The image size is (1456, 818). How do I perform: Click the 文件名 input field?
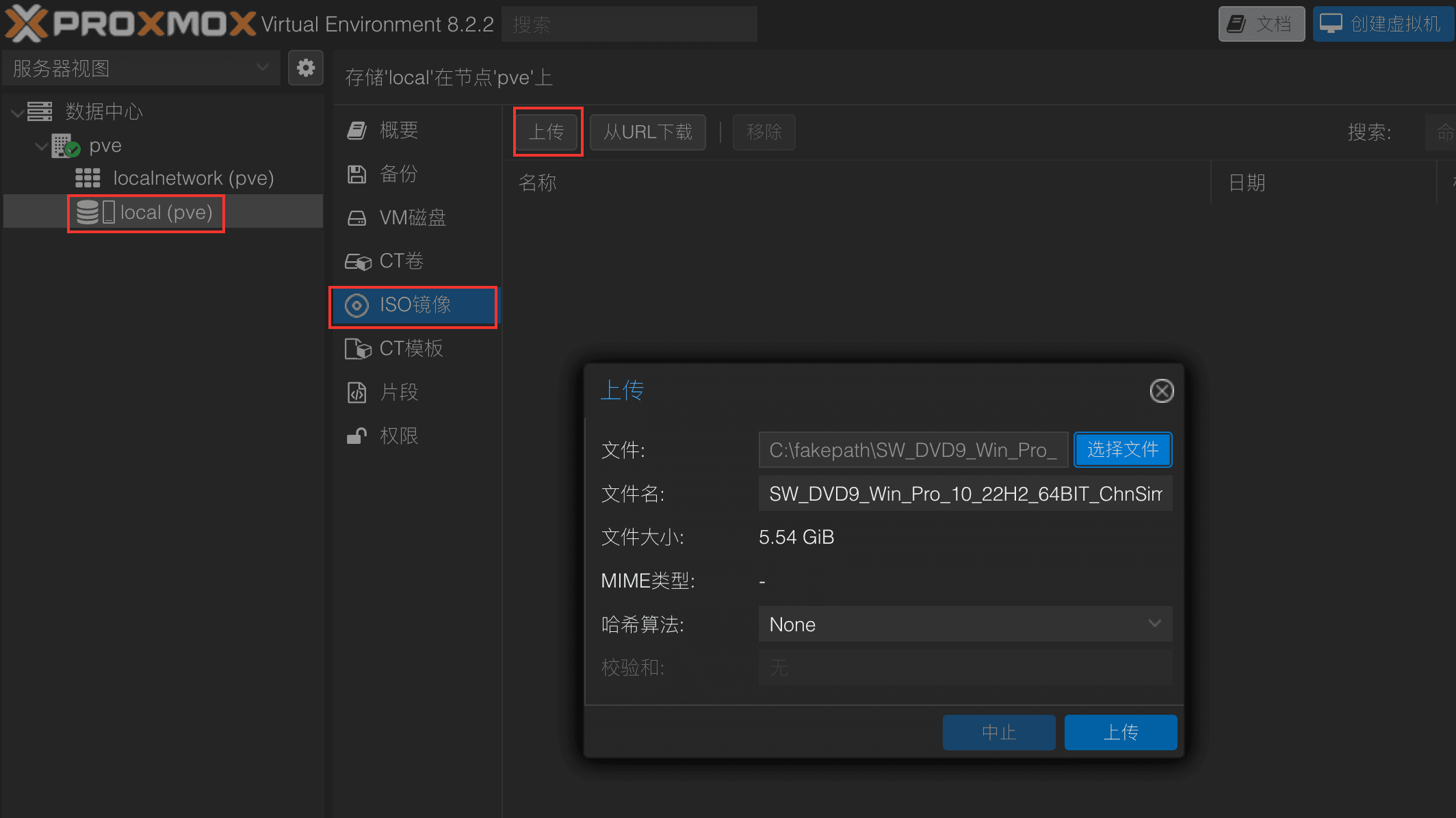(965, 493)
